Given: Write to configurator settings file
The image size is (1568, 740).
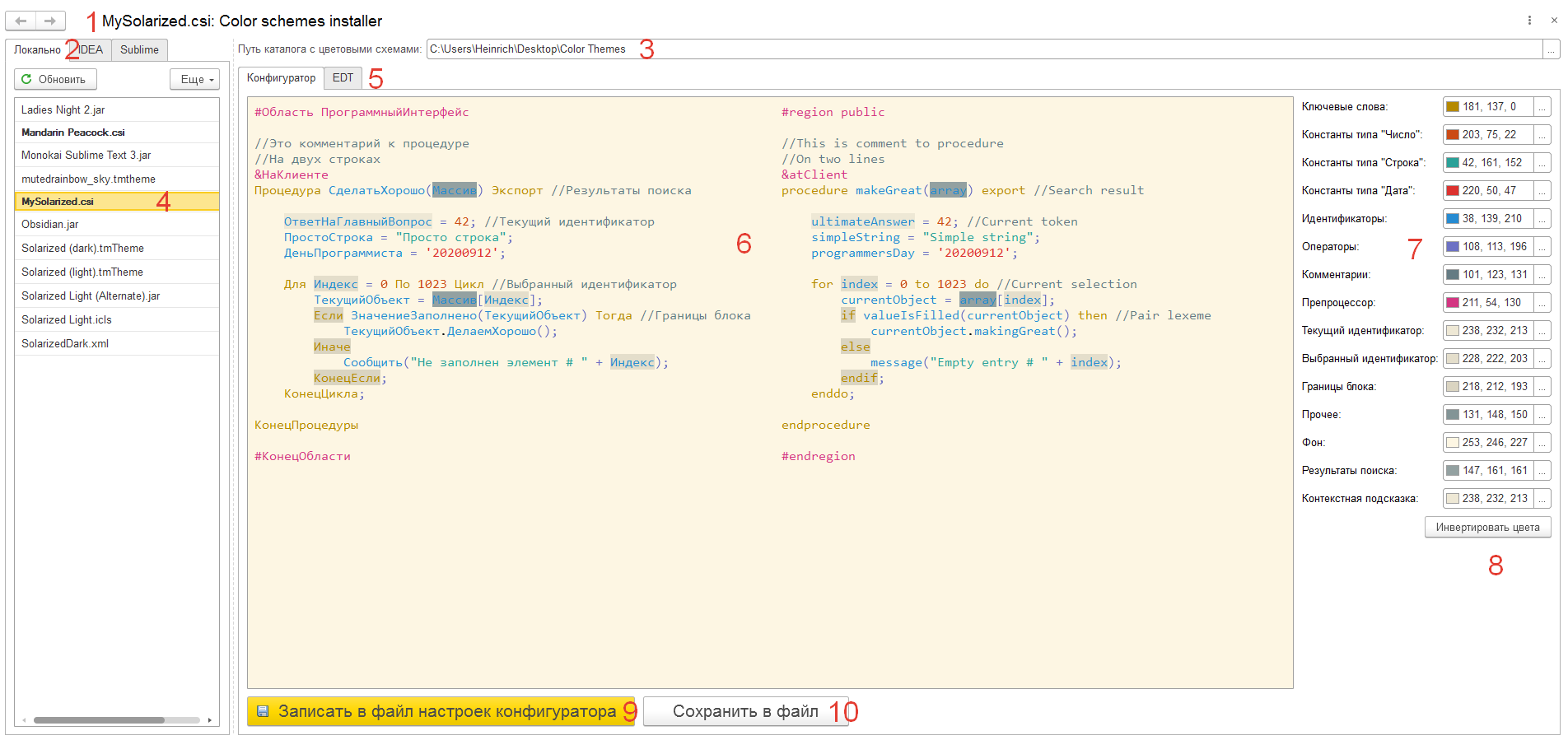Looking at the screenshot, I should (x=440, y=711).
